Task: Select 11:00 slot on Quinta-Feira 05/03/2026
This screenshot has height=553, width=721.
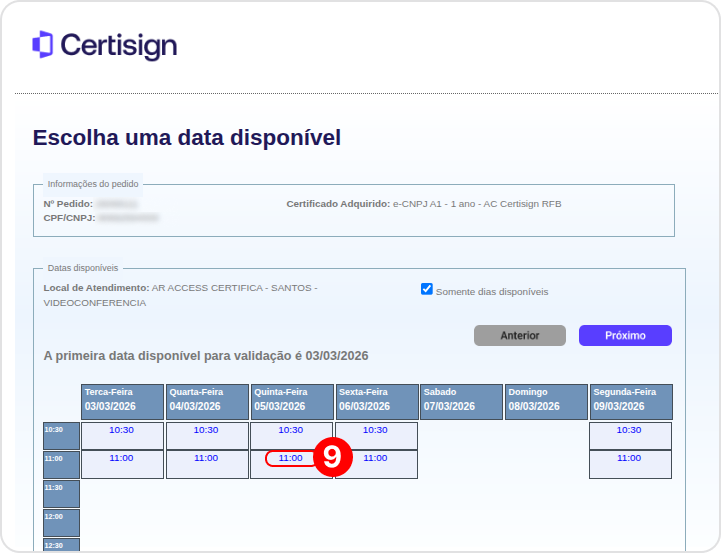Action: (291, 458)
